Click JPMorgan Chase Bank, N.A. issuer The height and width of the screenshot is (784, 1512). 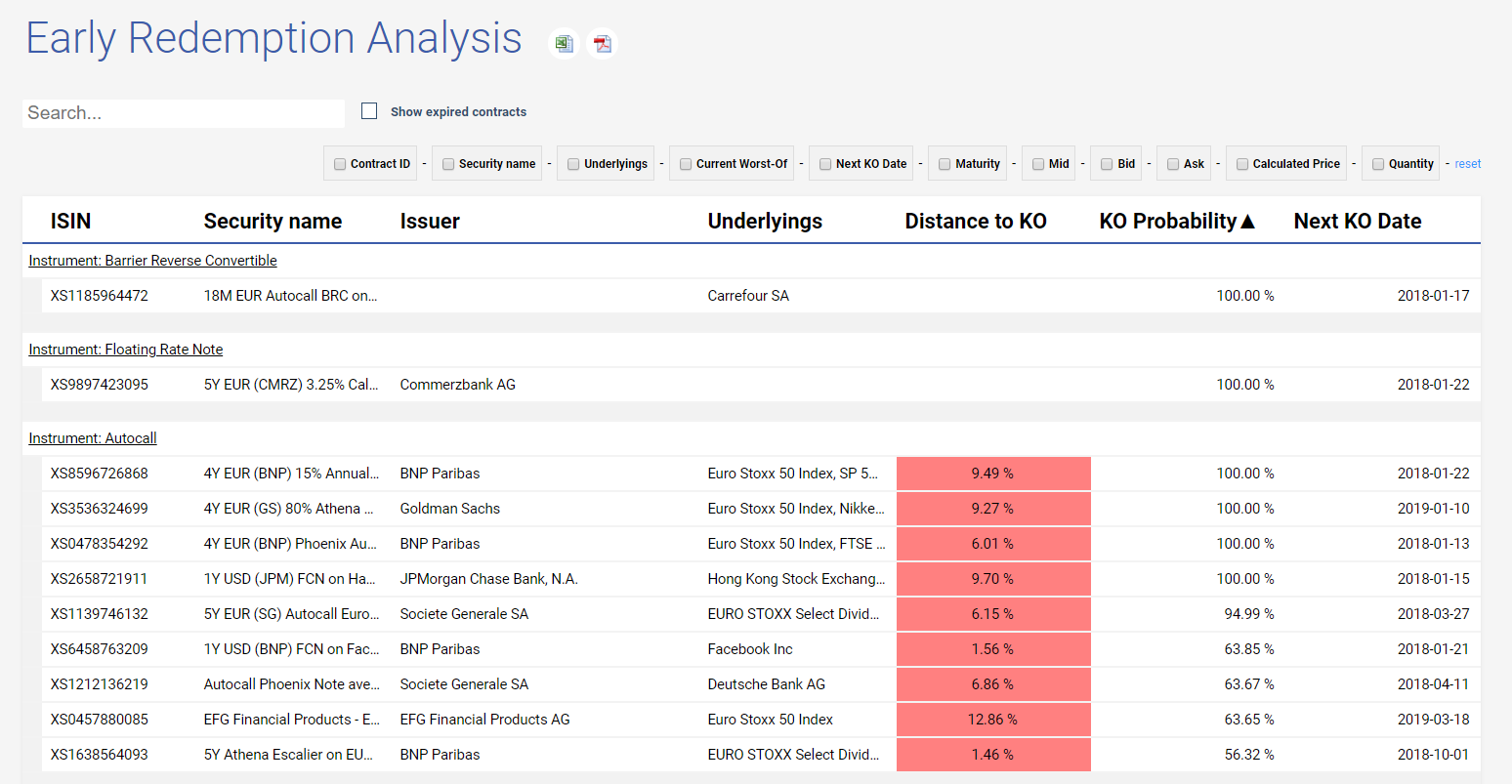(489, 579)
